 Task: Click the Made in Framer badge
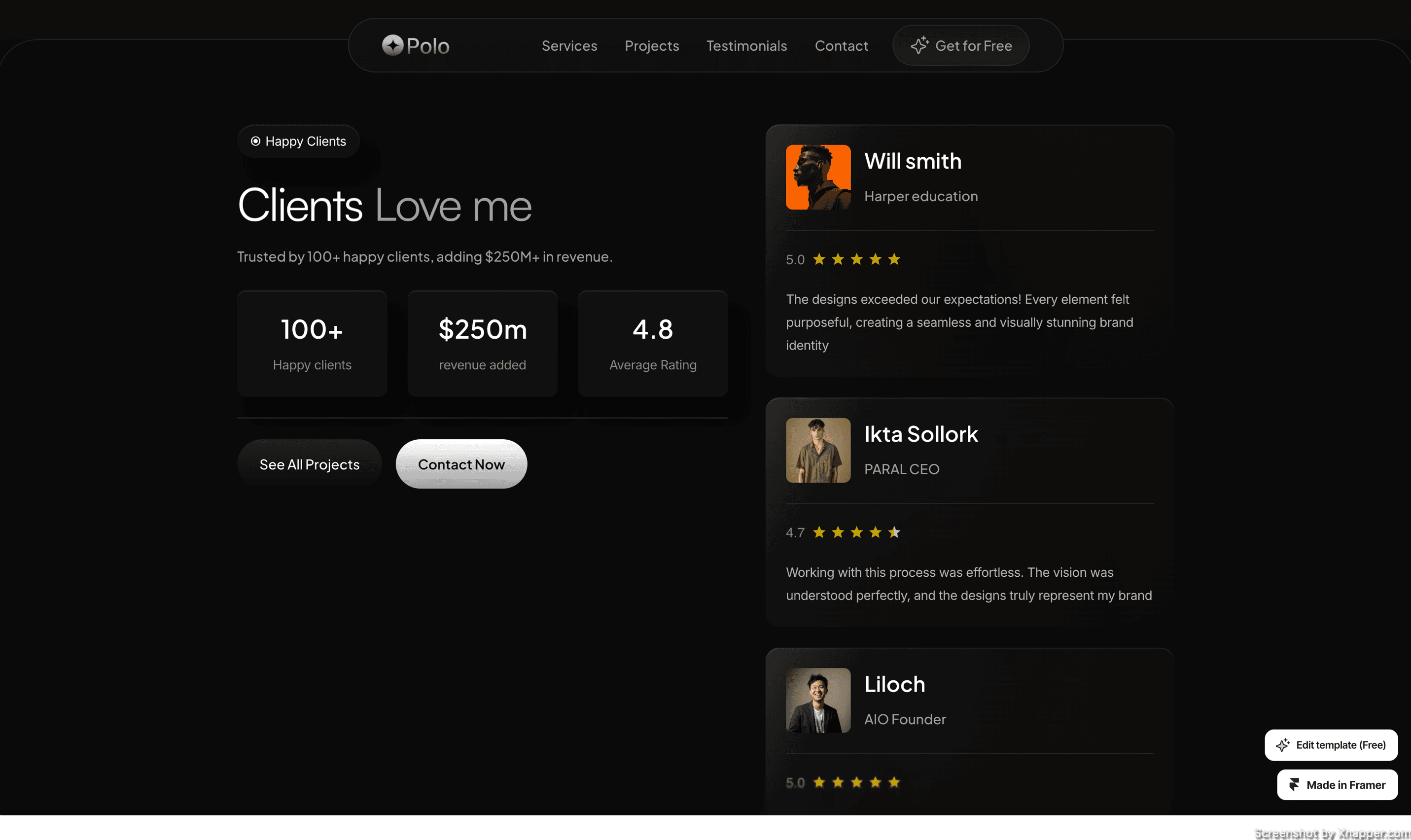tap(1337, 784)
